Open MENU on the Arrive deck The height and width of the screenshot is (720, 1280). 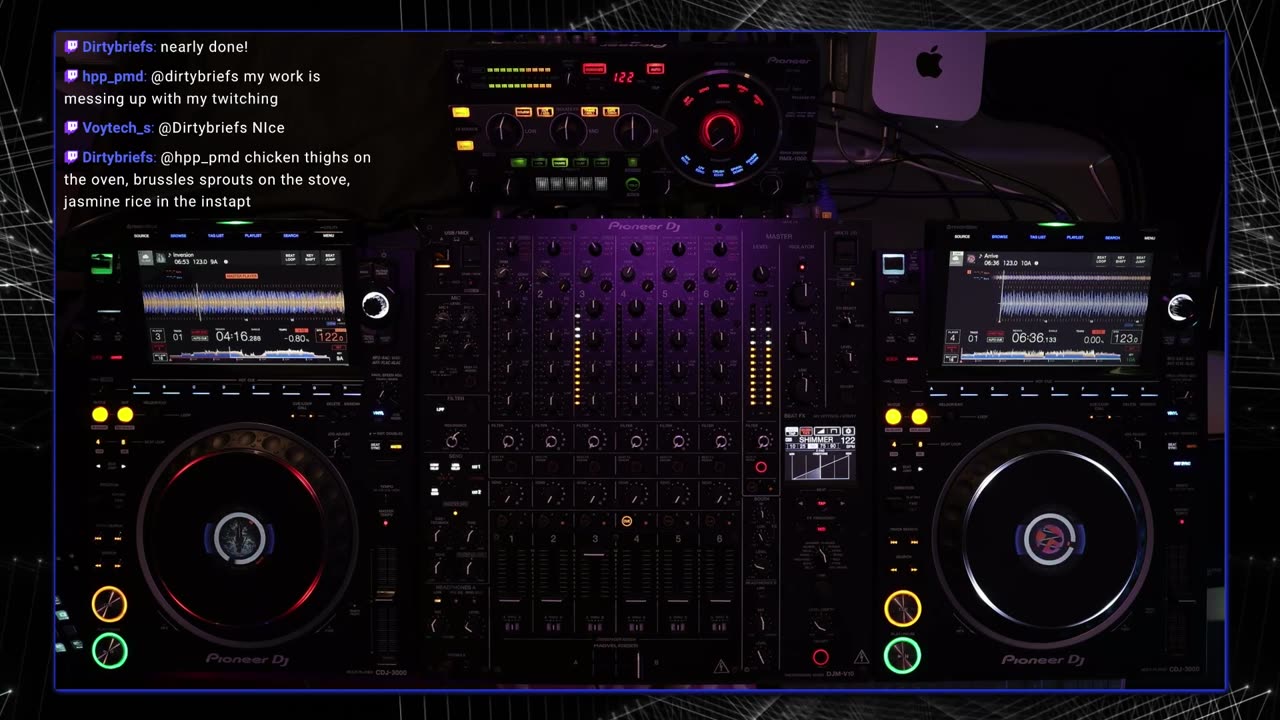tap(1149, 237)
